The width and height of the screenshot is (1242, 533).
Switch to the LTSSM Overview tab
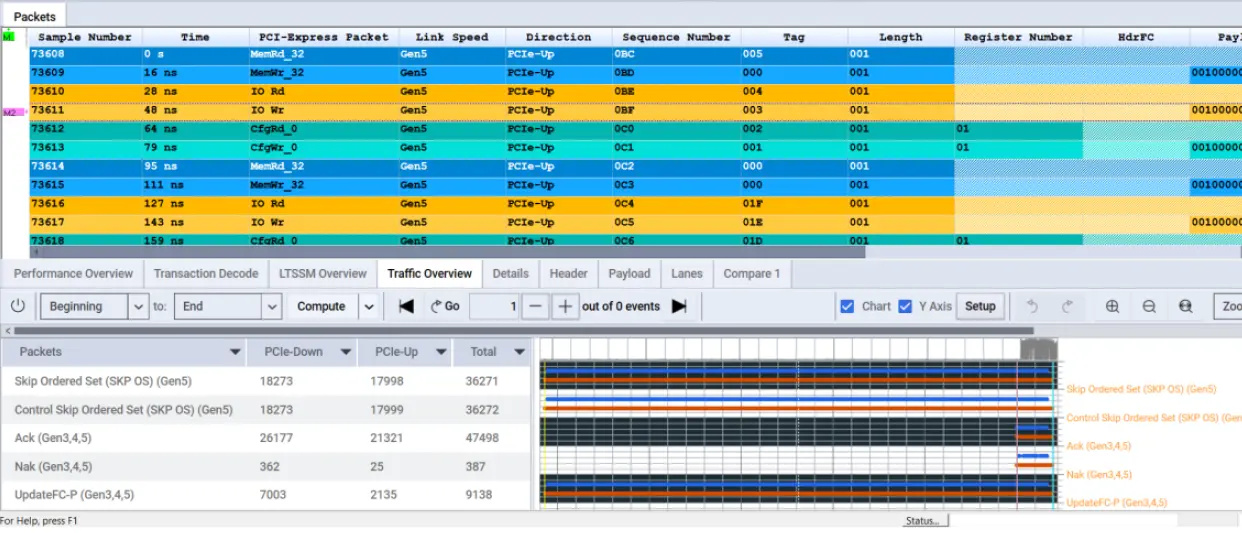coord(323,273)
